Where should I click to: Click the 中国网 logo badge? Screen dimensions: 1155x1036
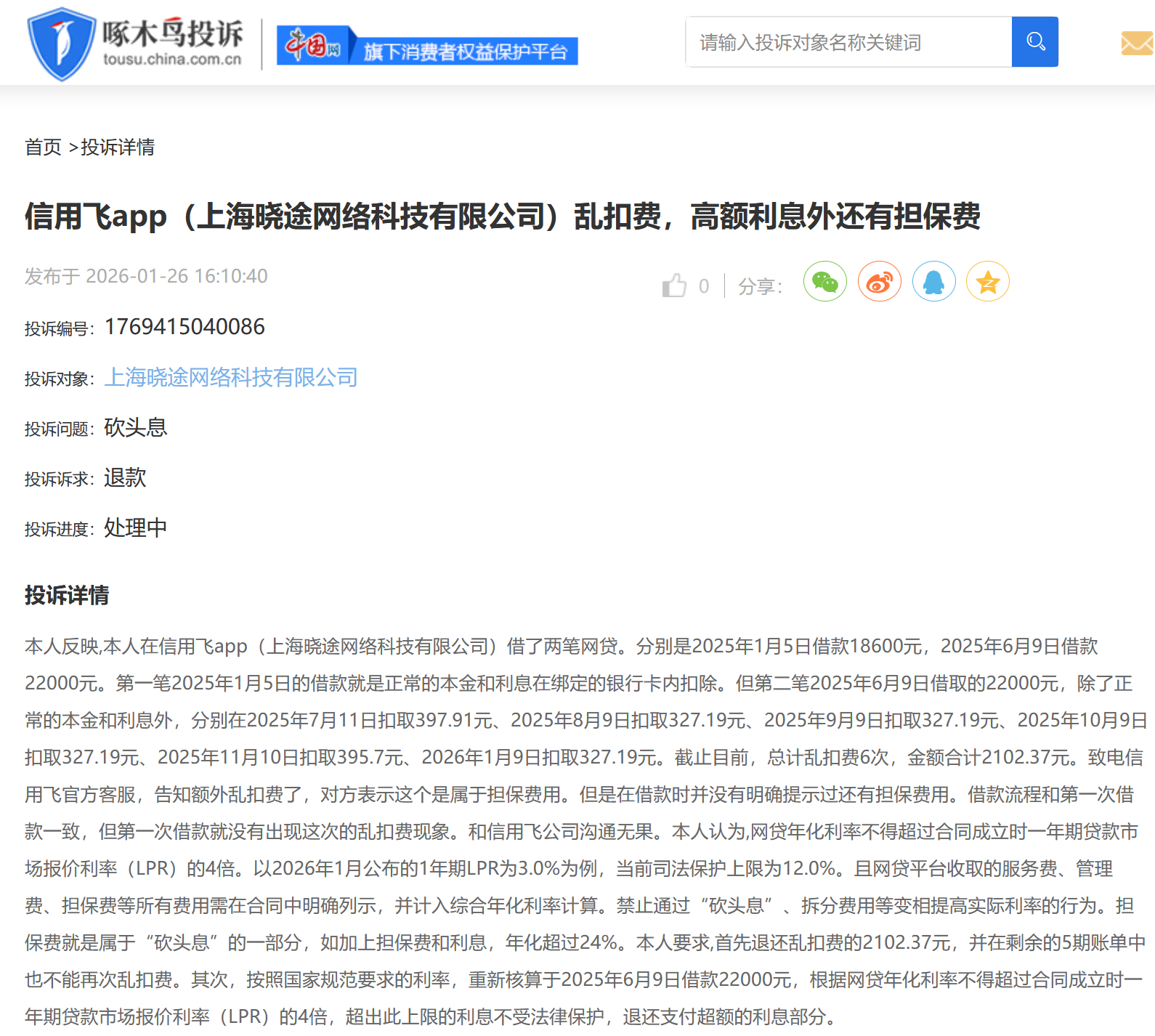(312, 46)
